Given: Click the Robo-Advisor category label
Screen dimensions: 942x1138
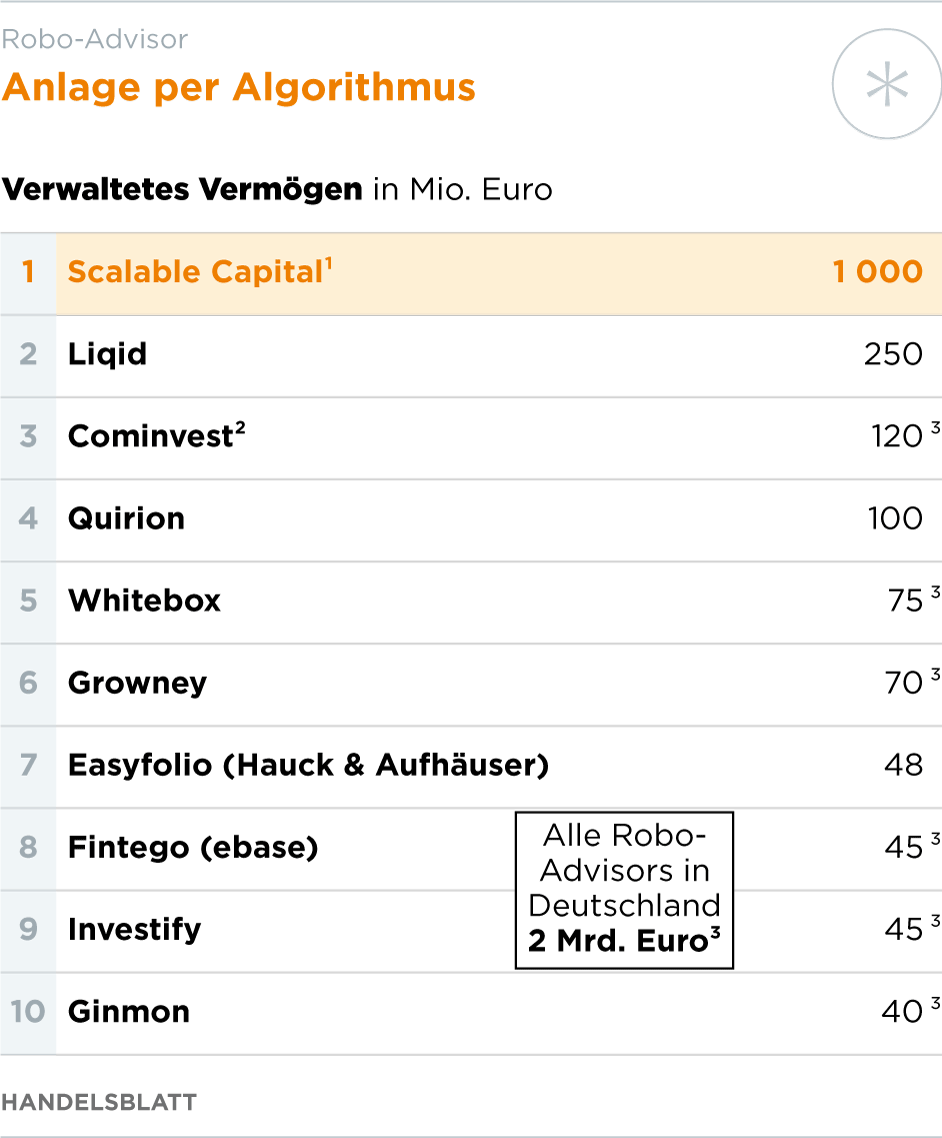Looking at the screenshot, I should [94, 40].
